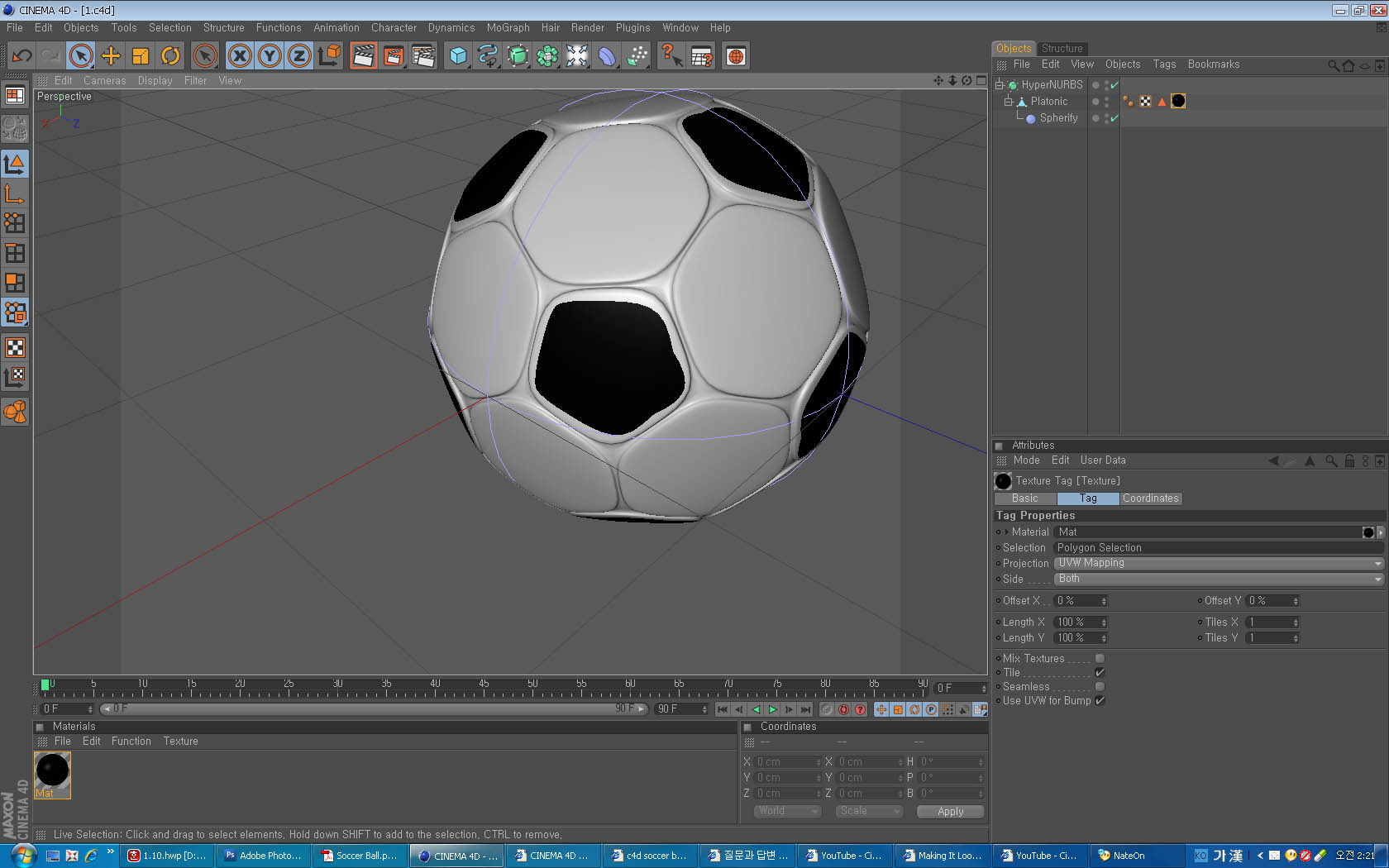Open the Render menu
Image resolution: width=1389 pixels, height=868 pixels.
click(587, 27)
